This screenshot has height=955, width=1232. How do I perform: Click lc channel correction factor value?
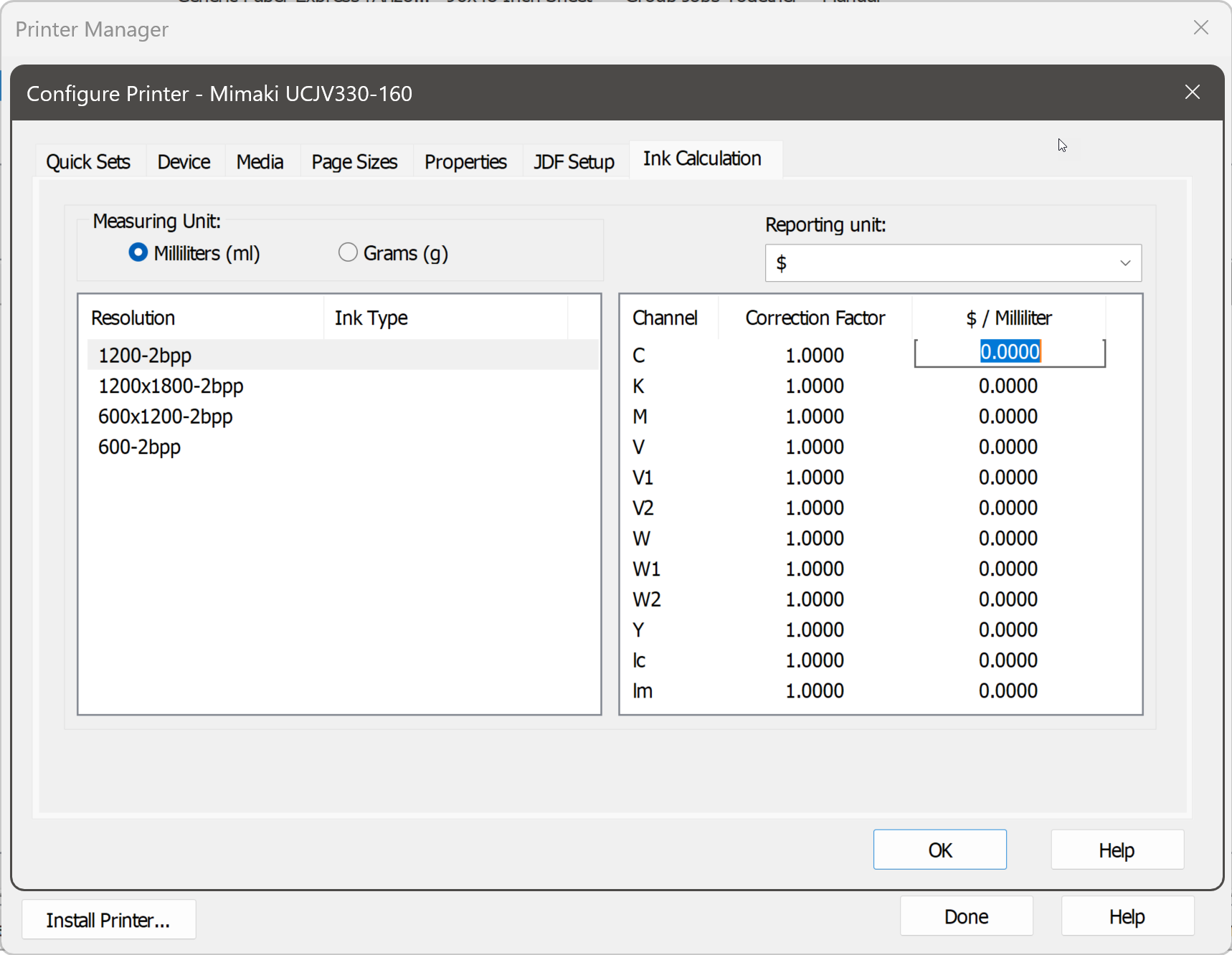[815, 660]
